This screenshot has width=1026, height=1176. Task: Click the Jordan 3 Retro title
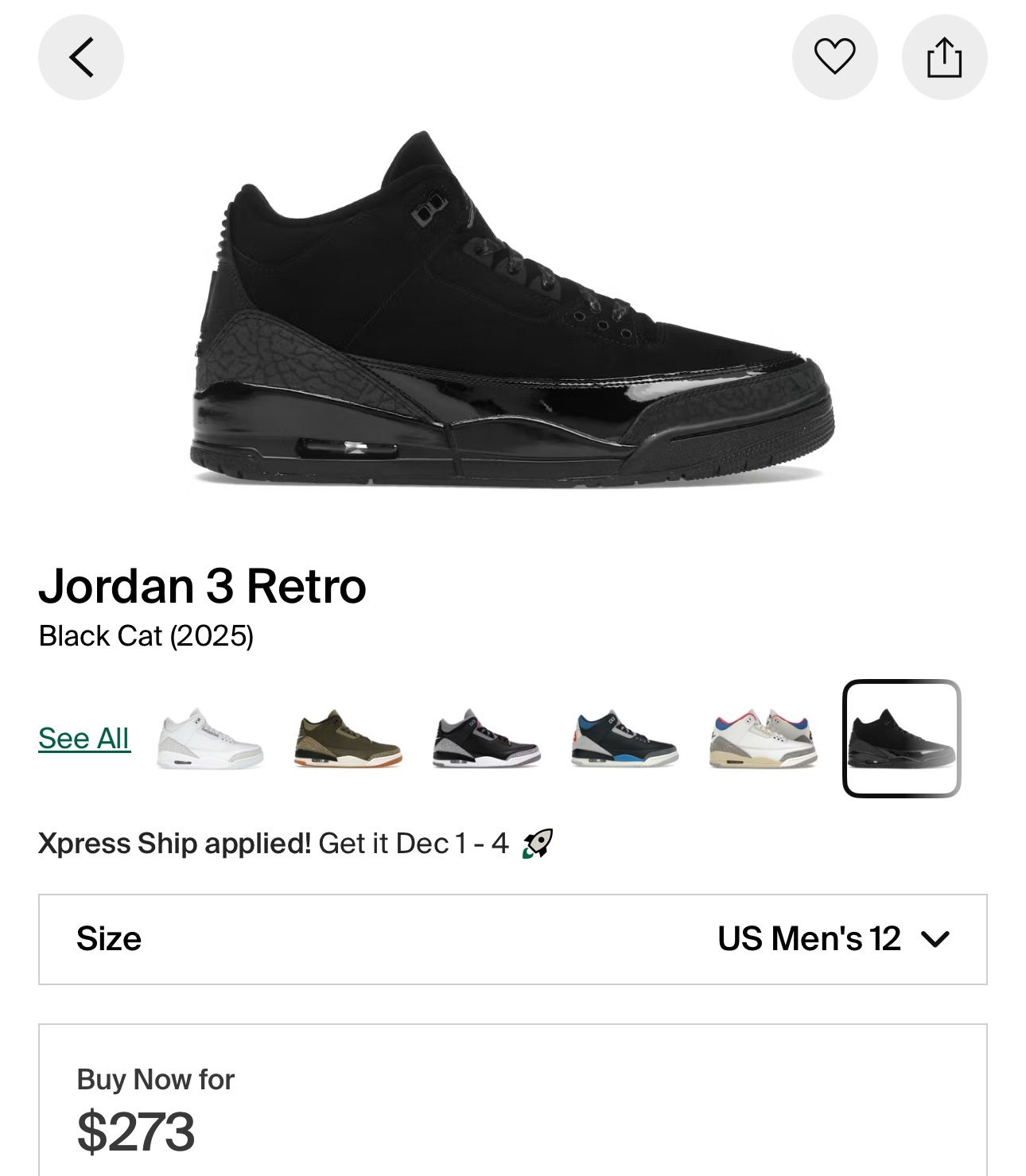click(x=203, y=586)
